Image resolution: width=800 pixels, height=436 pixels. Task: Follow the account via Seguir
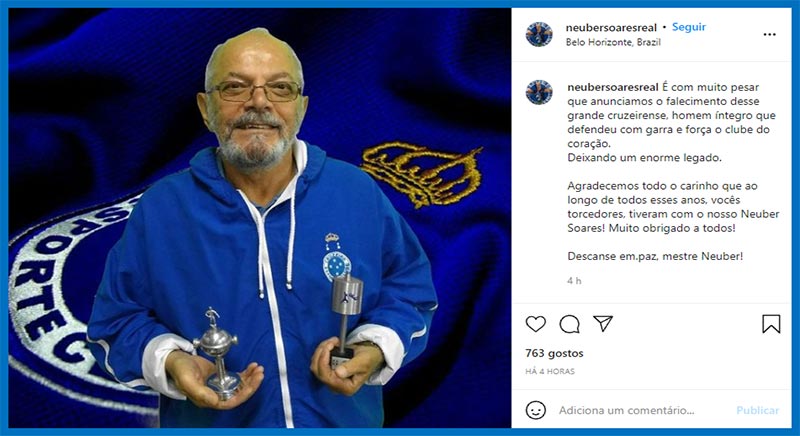coord(689,27)
